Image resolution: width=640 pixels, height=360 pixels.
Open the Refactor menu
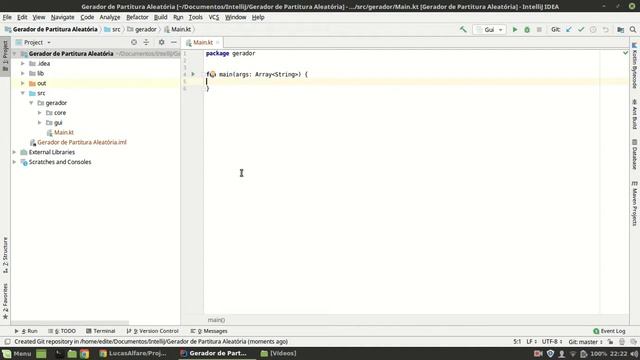[x=137, y=17]
